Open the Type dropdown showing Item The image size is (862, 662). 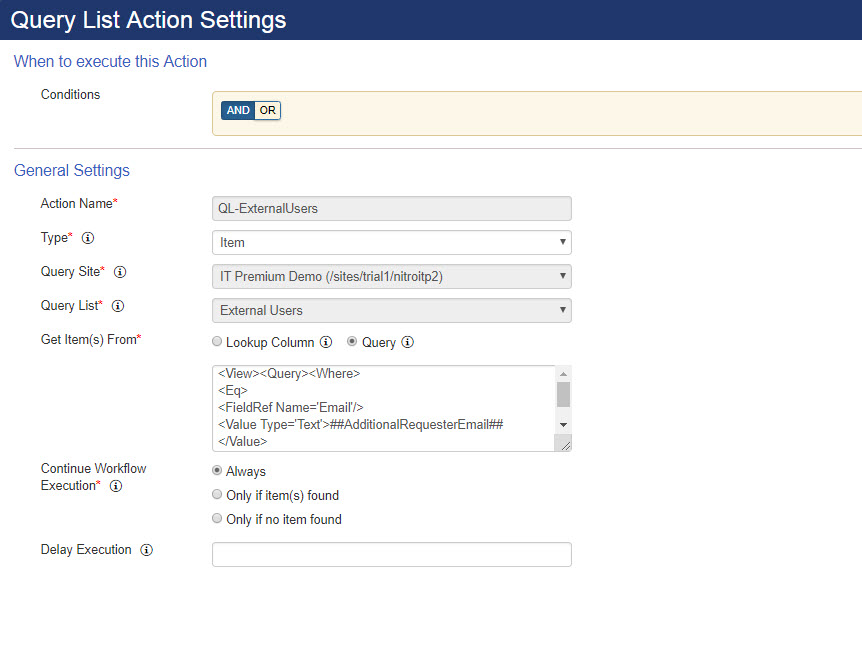(391, 242)
